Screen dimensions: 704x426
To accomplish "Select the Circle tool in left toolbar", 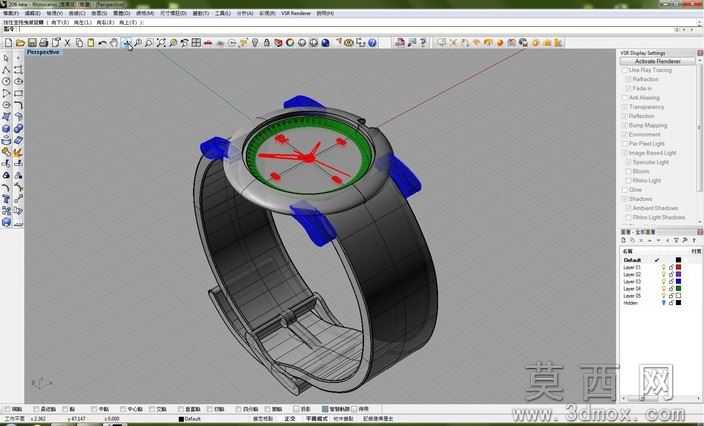I will tap(6, 81).
